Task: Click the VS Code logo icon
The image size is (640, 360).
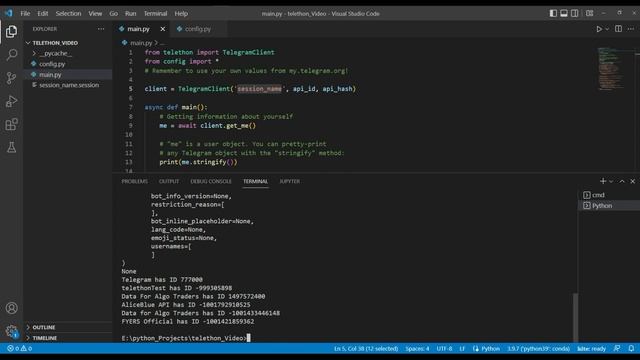Action: [9, 13]
